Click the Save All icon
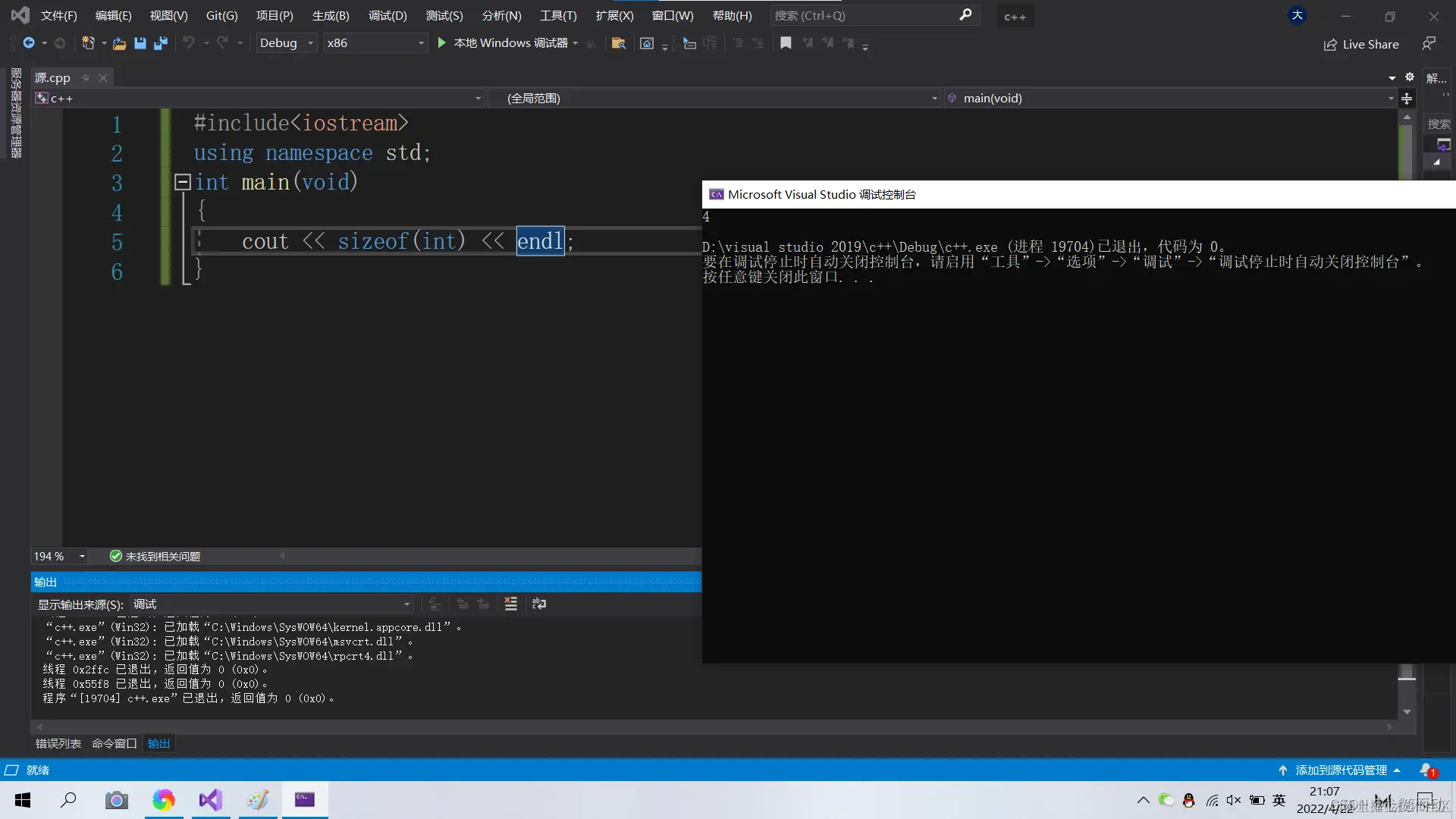 click(x=160, y=43)
